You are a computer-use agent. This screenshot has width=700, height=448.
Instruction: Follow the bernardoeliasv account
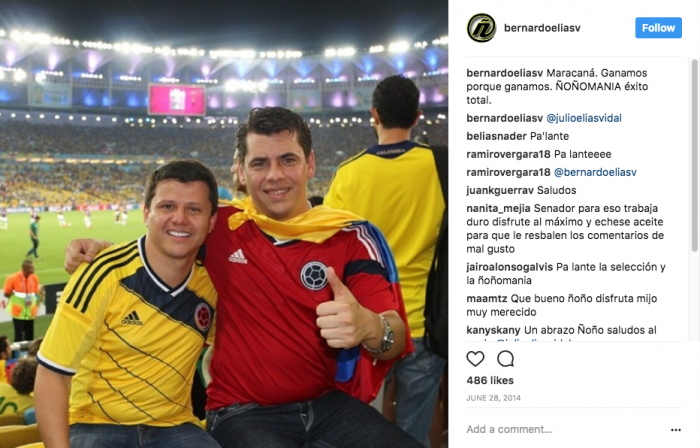tap(658, 28)
